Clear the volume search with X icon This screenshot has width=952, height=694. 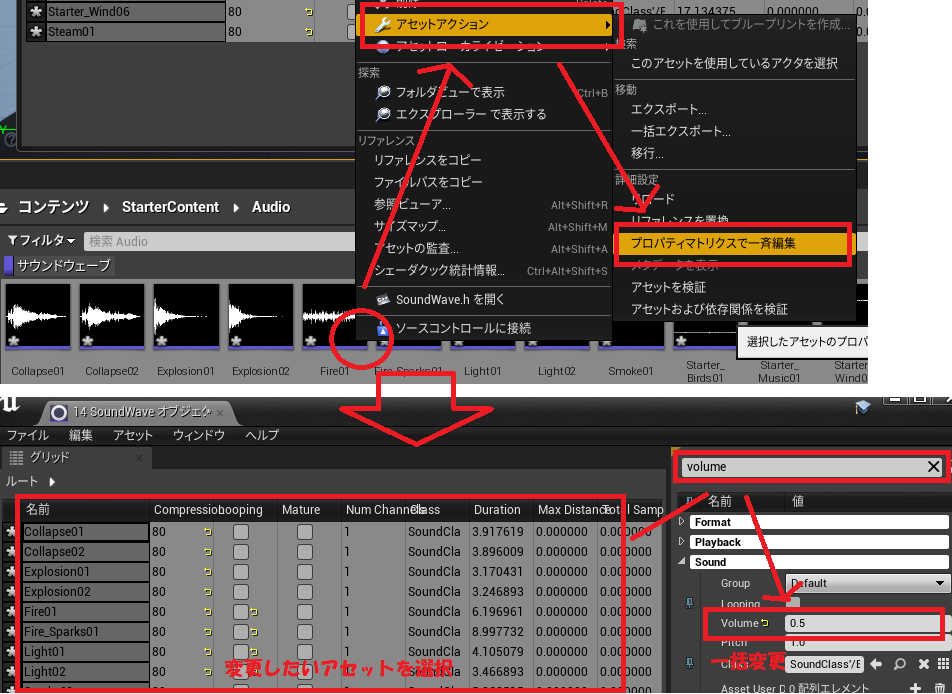click(933, 466)
